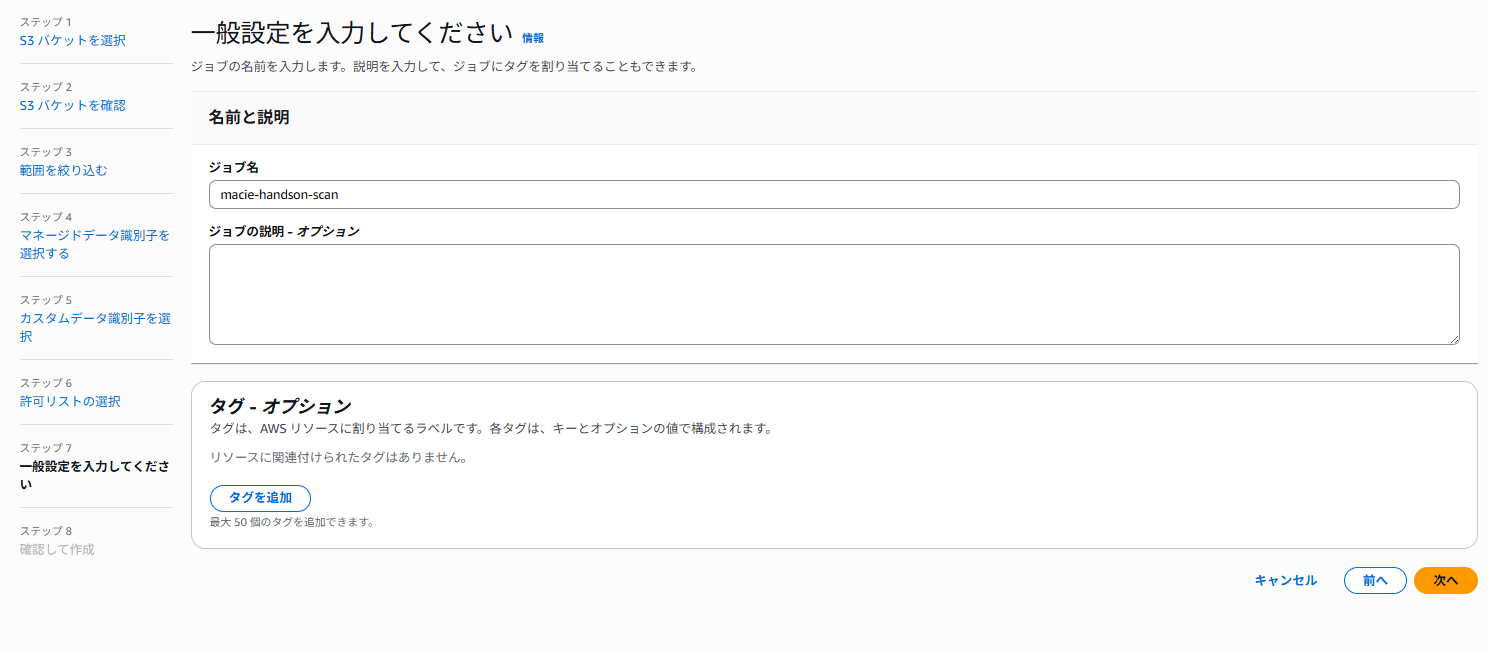The width and height of the screenshot is (1488, 653).
Task: Focus the ジョブ名 input field
Action: (834, 195)
